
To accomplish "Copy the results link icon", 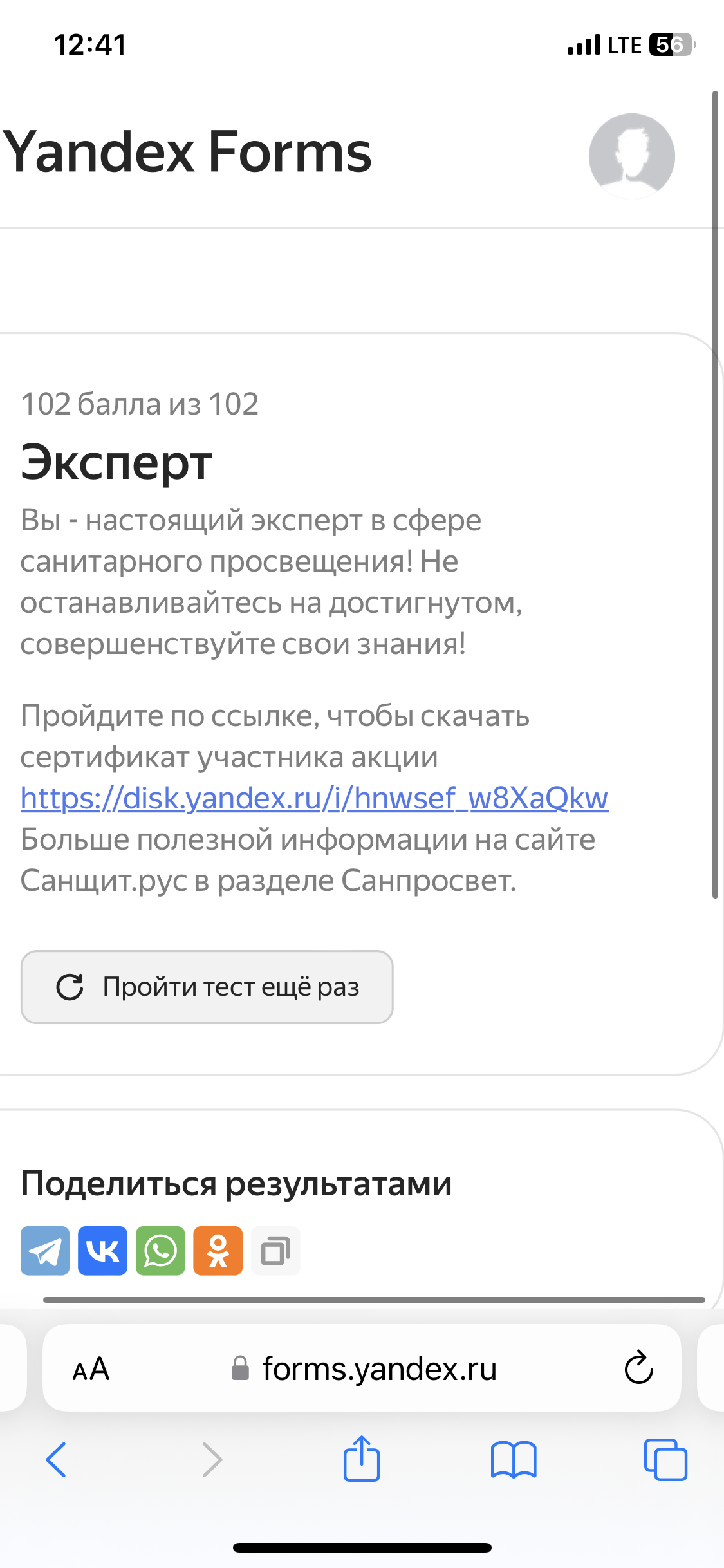I will (x=275, y=1251).
